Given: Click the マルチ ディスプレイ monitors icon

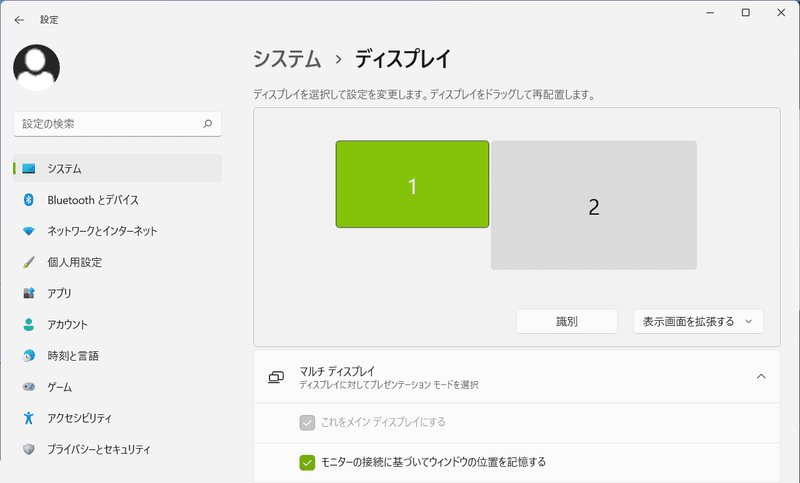Looking at the screenshot, I should pos(276,377).
